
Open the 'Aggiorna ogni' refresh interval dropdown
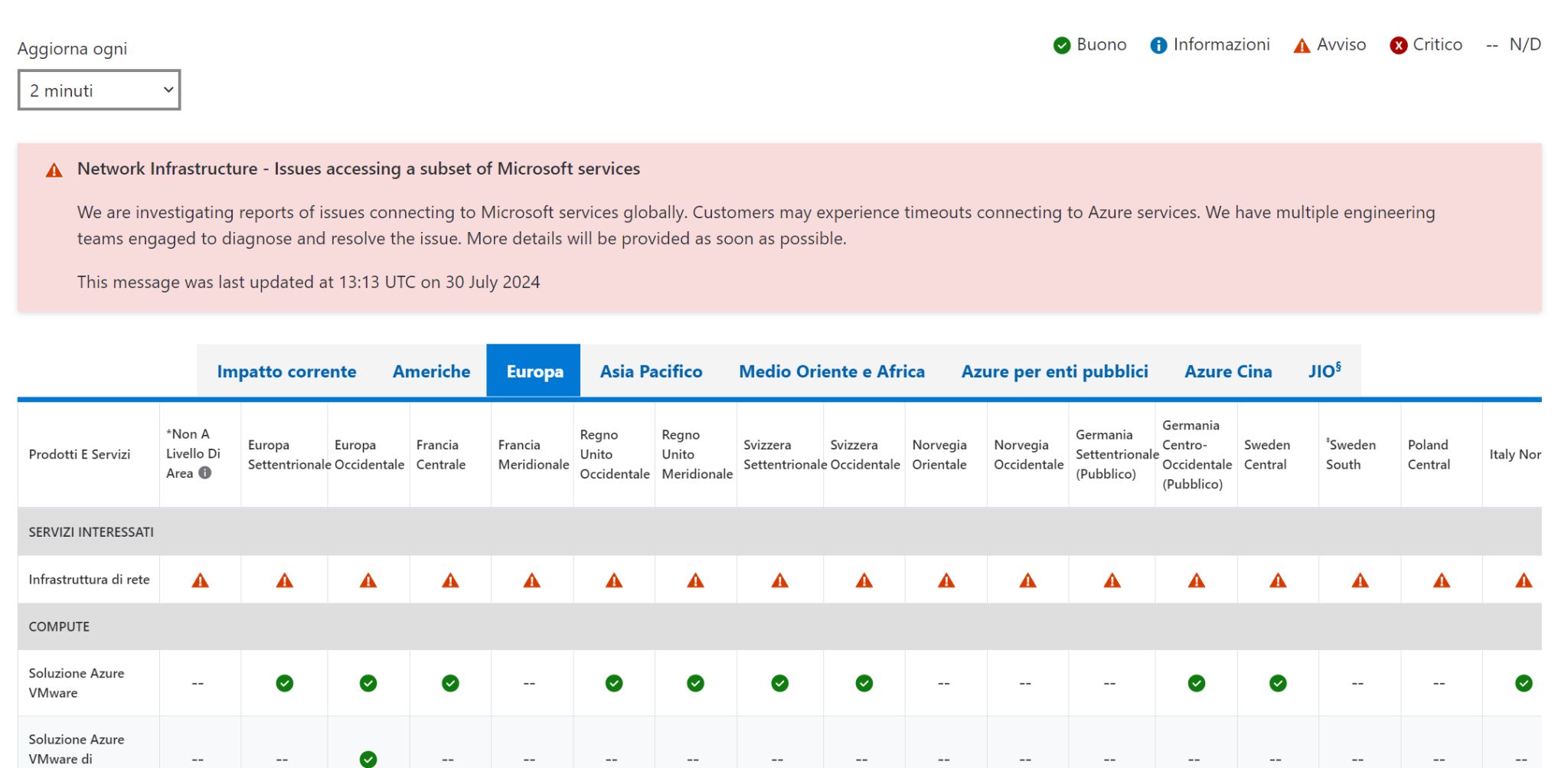(99, 90)
